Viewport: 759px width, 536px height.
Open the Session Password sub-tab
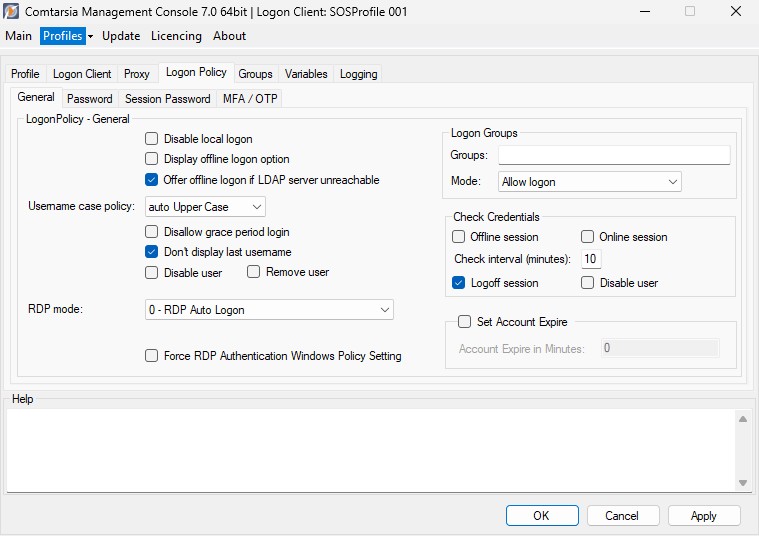click(167, 99)
